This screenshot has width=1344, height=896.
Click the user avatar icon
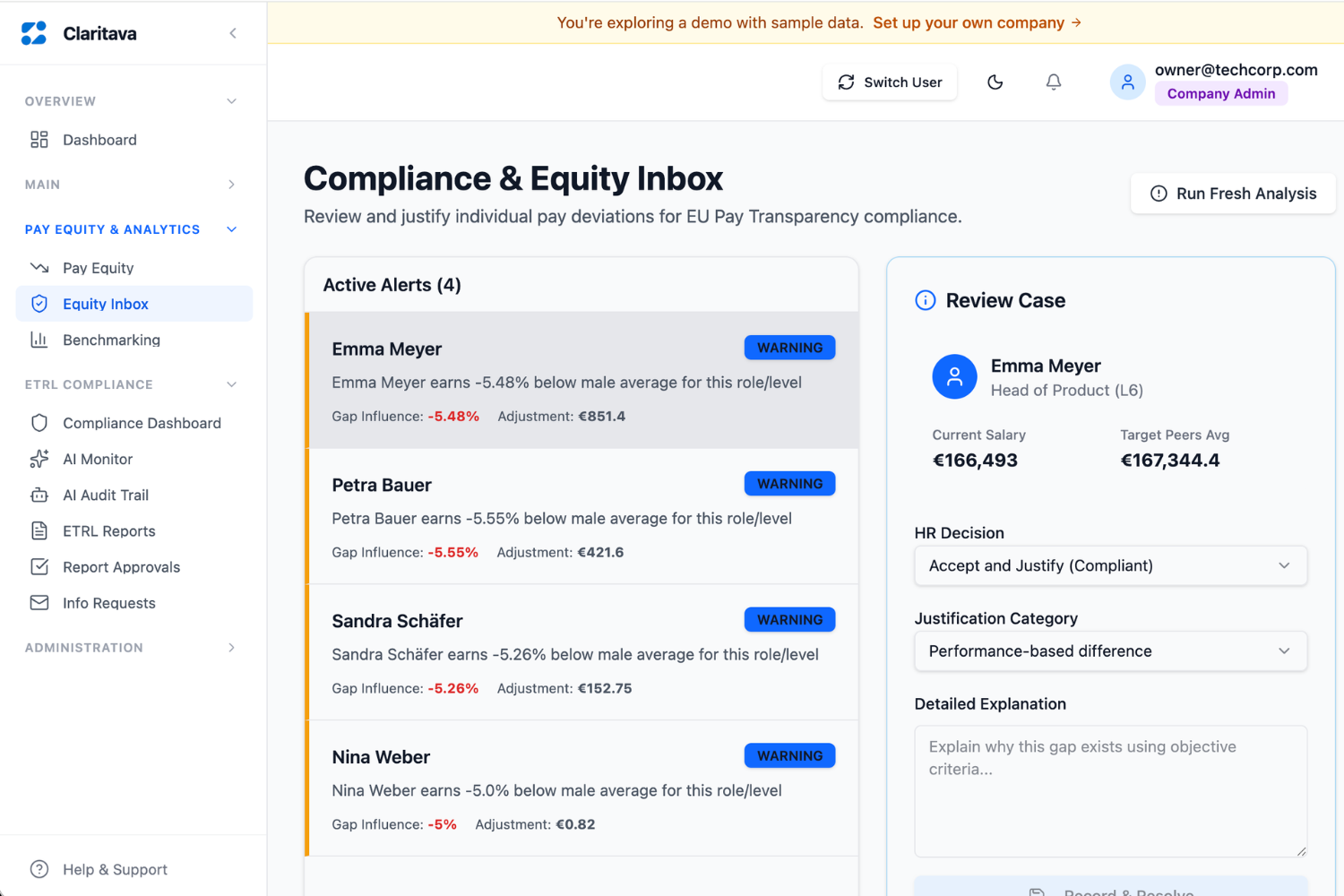pos(1127,82)
